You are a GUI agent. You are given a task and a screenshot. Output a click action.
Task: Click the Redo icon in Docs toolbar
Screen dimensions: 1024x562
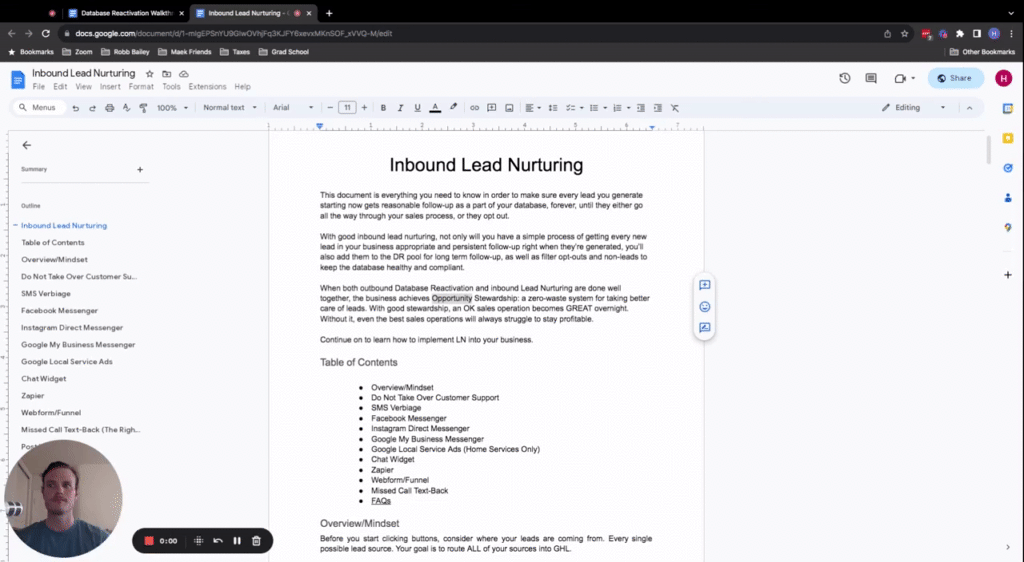pos(92,108)
